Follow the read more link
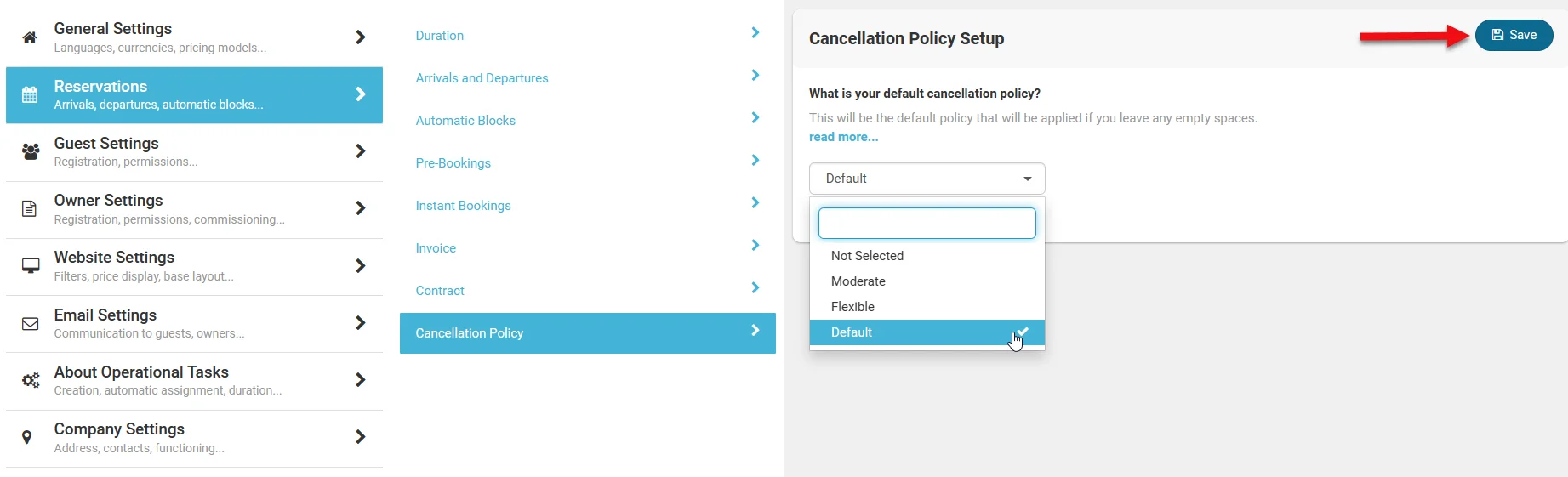 click(843, 137)
